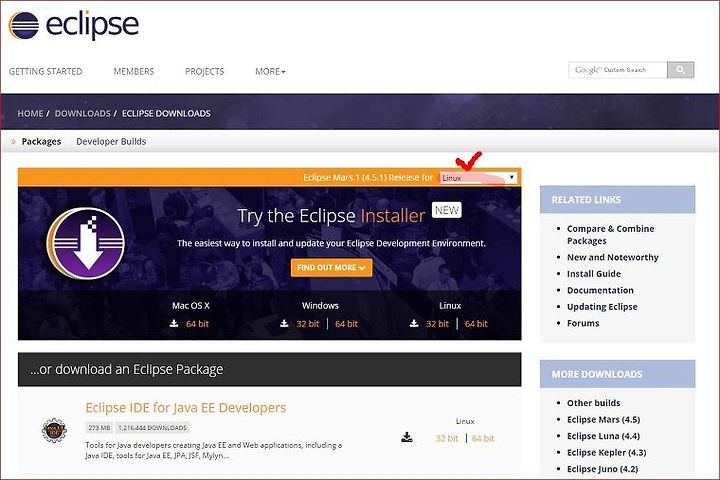The height and width of the screenshot is (480, 720).
Task: Click the search magnifier button
Action: 680,70
